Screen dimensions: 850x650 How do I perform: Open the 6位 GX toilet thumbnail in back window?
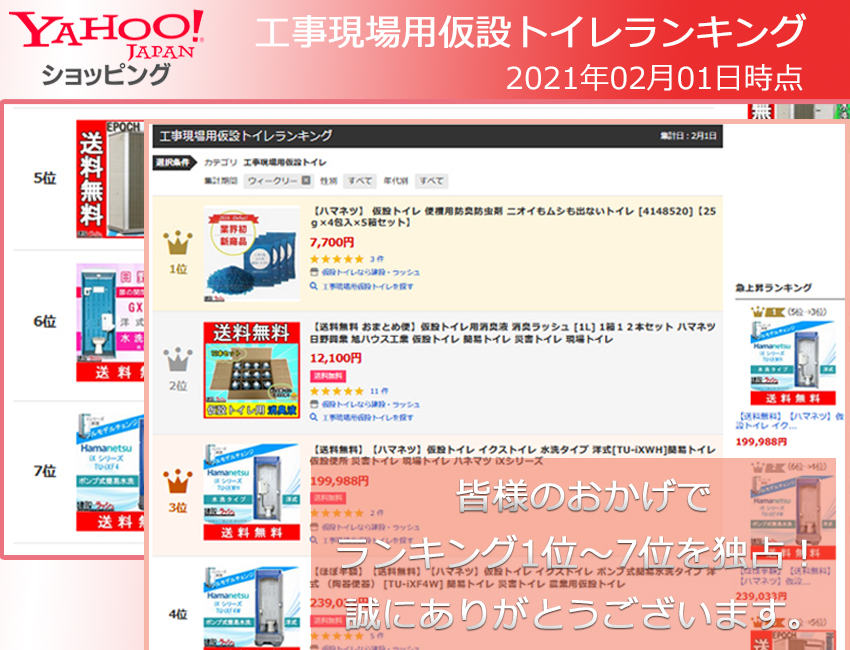click(x=110, y=323)
